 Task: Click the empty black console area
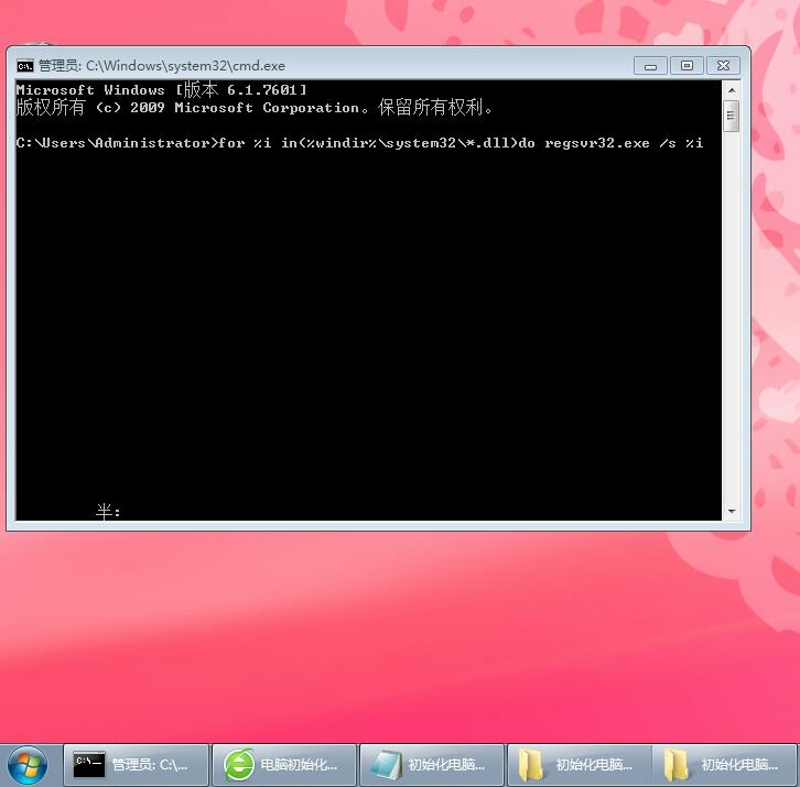(x=367, y=326)
